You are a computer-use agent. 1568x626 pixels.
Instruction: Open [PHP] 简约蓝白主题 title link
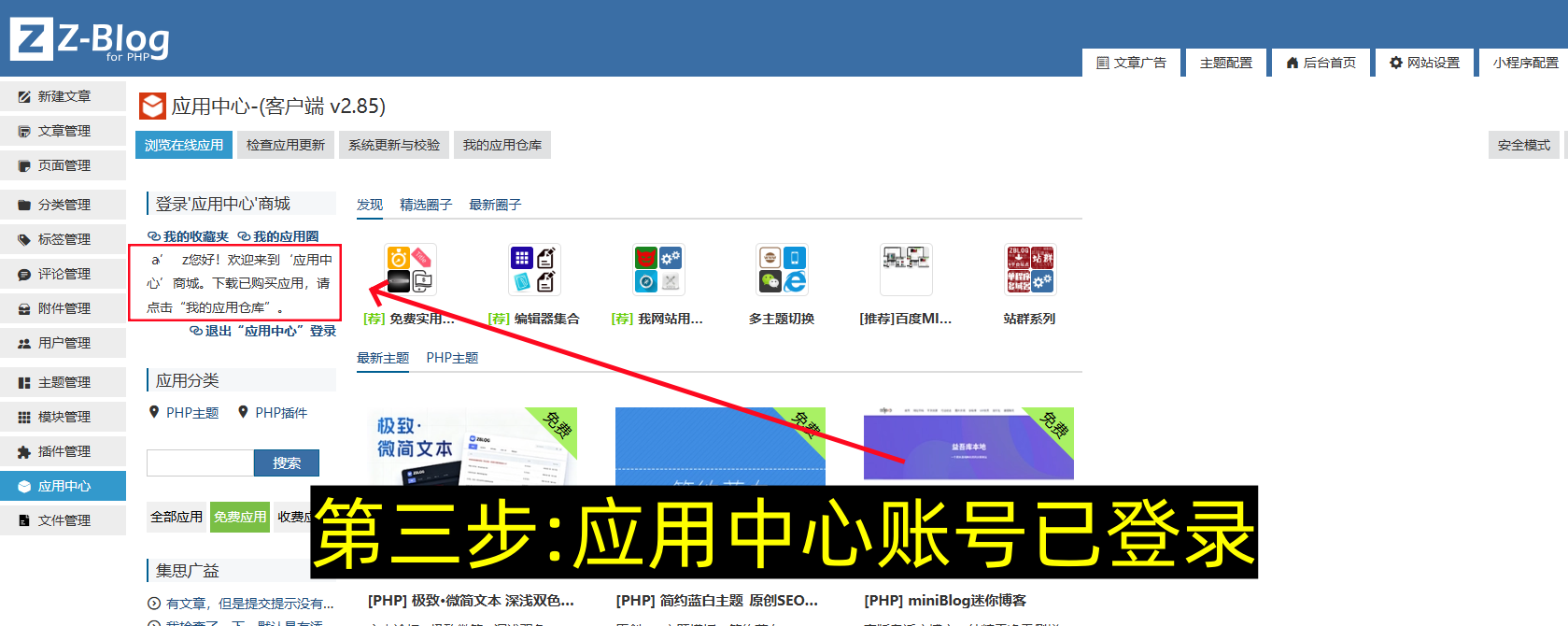(717, 601)
